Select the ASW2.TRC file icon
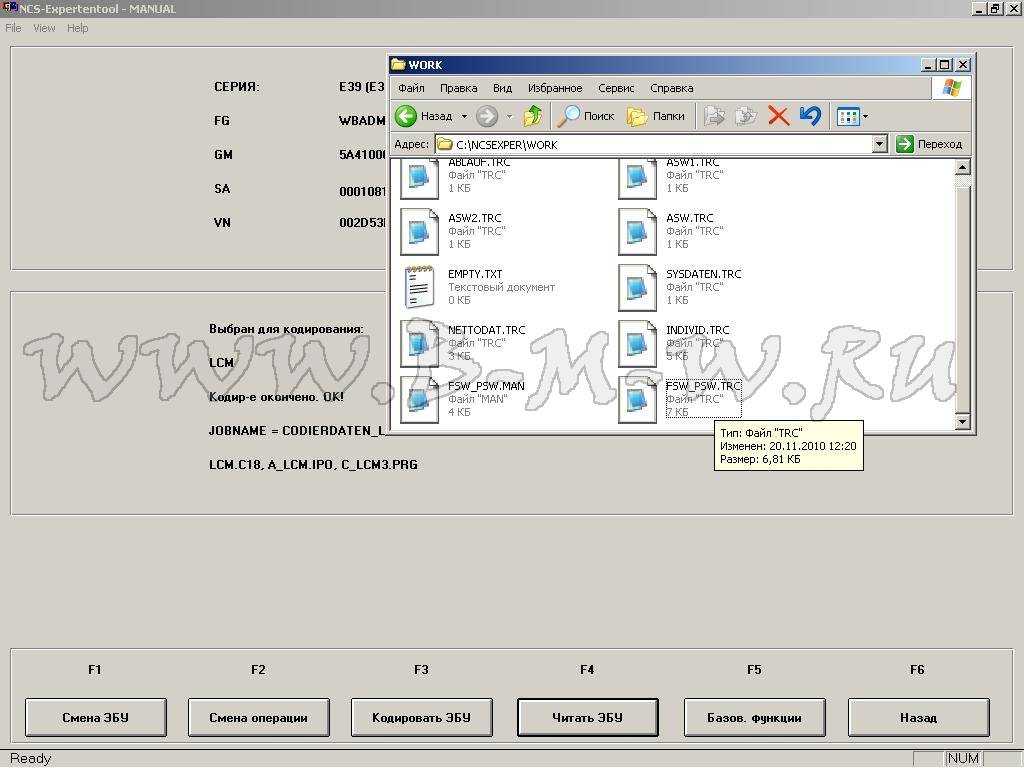The width and height of the screenshot is (1024, 768). [419, 232]
